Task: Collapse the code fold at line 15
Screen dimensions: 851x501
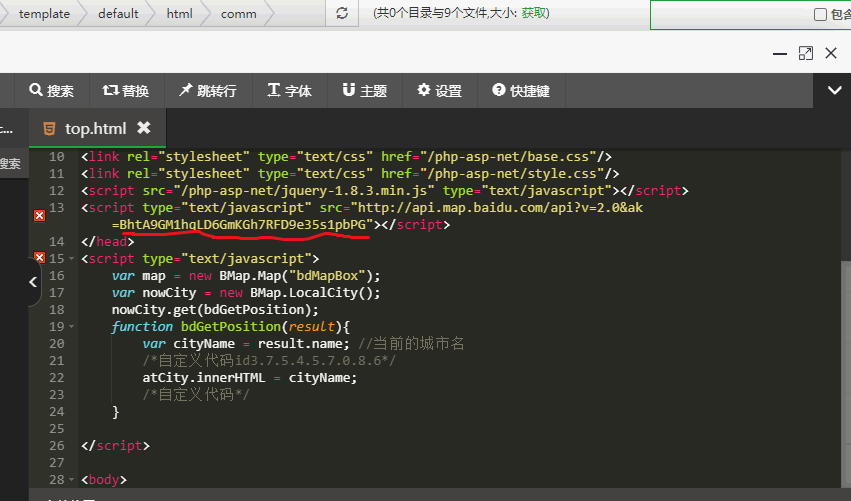Action: 72,259
